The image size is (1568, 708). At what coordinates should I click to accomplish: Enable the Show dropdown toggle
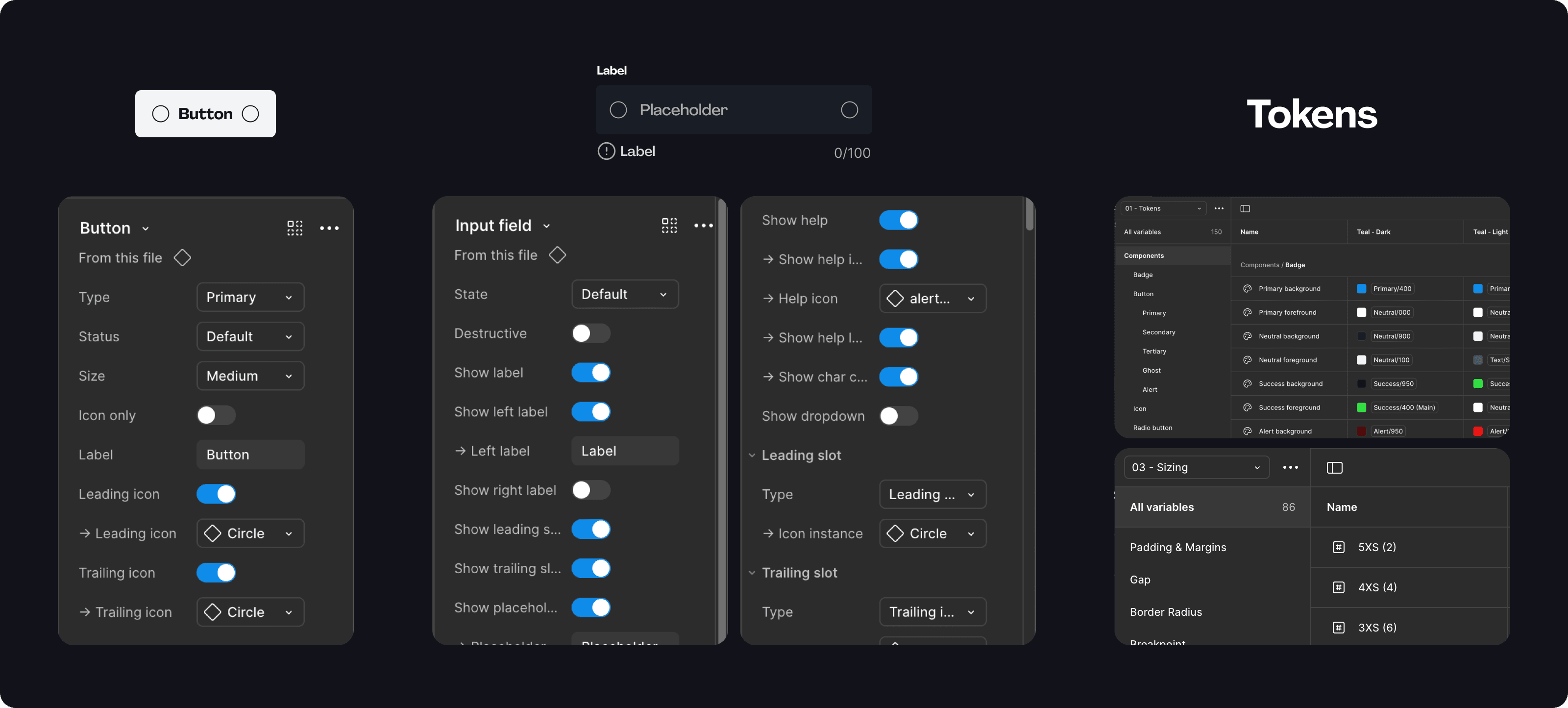[898, 416]
